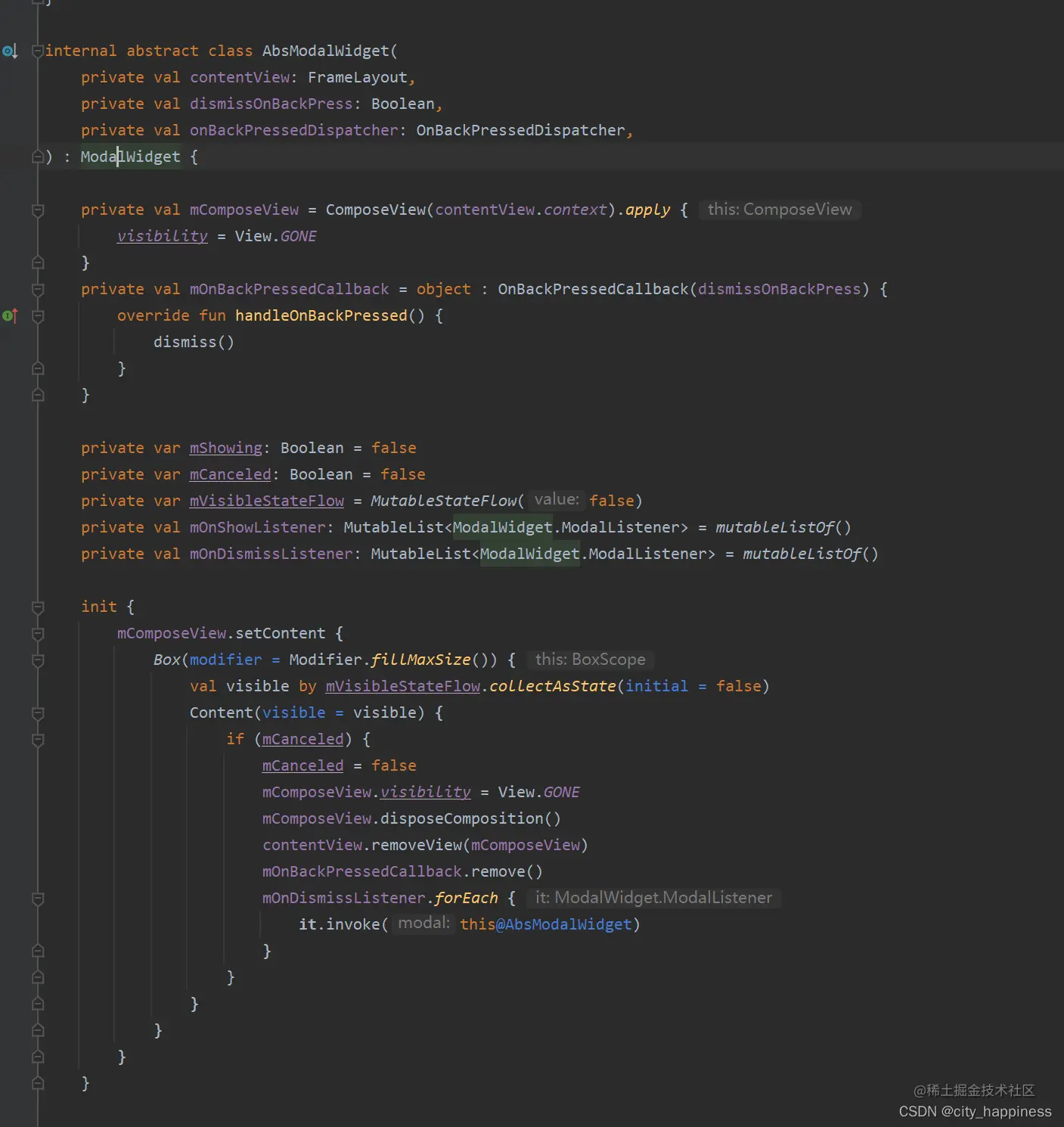1064x1127 pixels.
Task: Click the dismiss() call
Action: point(194,342)
